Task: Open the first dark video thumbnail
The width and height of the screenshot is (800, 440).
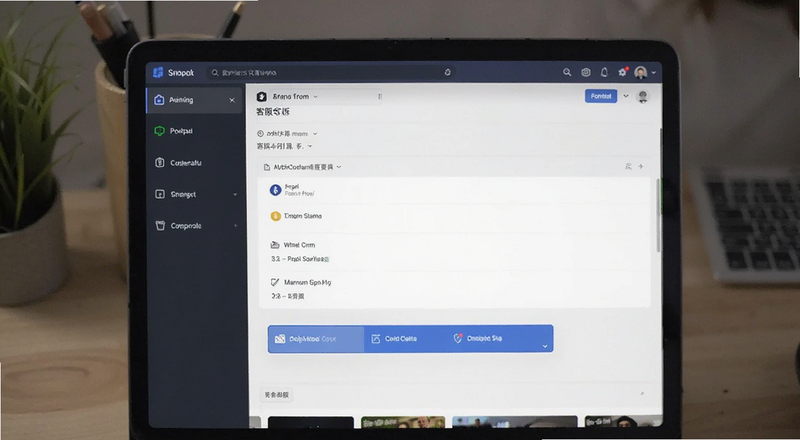Action: point(311,422)
